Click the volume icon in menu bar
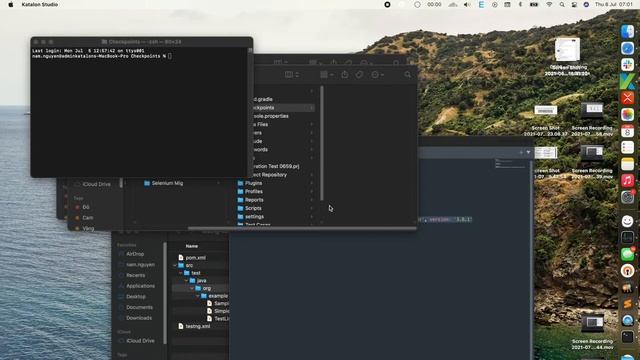Screen dimensions: 640x360 coord(467,4)
